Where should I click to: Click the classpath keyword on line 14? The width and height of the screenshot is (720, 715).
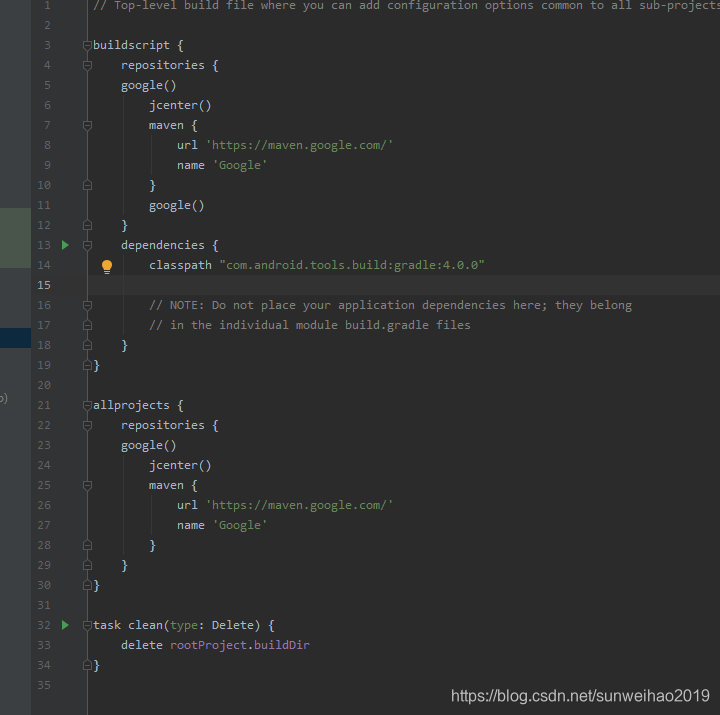(x=180, y=265)
